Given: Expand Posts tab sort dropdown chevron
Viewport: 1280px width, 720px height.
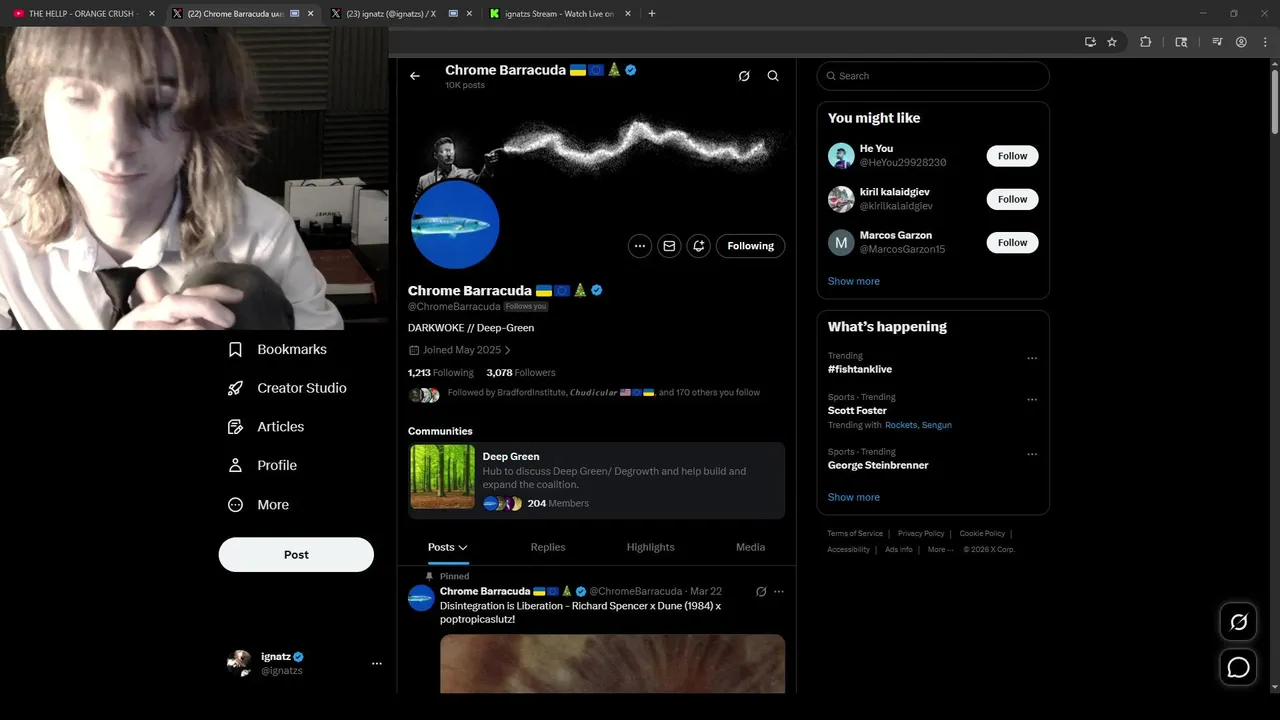Looking at the screenshot, I should (x=463, y=547).
